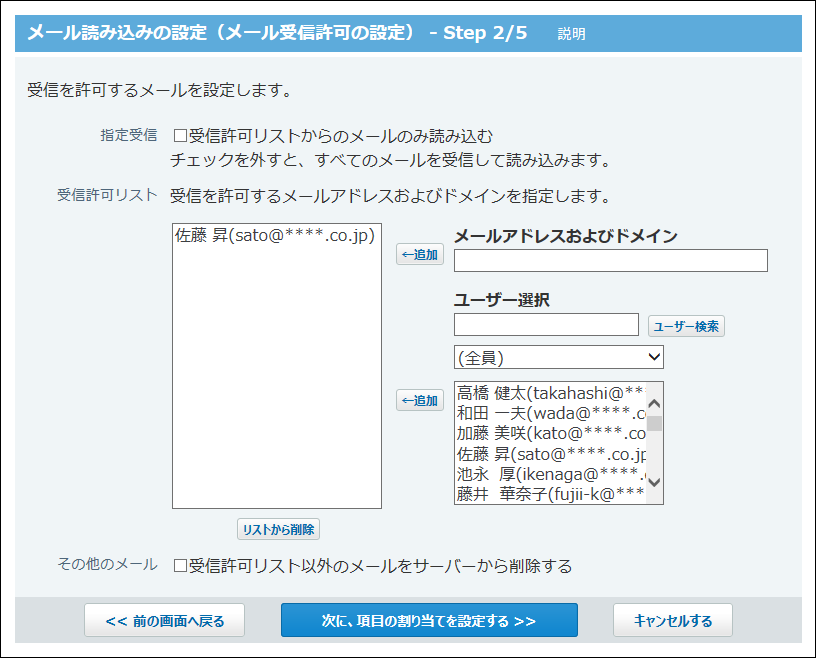
Task: Check 受信許可リスト以外のメールをサーバーから削除する option
Action: pos(181,566)
